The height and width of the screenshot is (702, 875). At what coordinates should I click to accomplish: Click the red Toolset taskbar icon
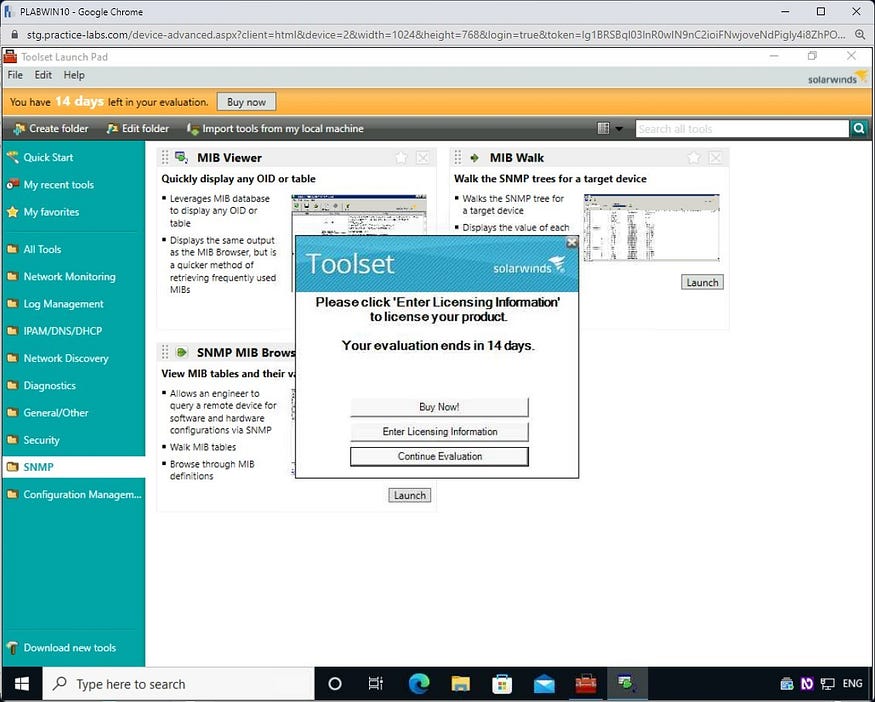[x=586, y=684]
